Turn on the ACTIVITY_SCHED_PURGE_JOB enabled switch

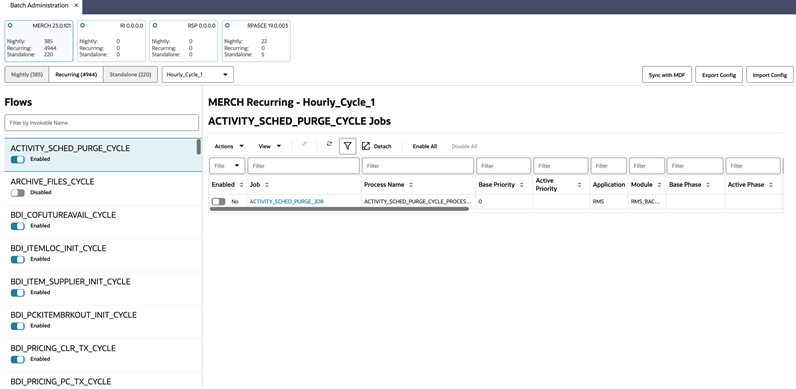point(219,202)
